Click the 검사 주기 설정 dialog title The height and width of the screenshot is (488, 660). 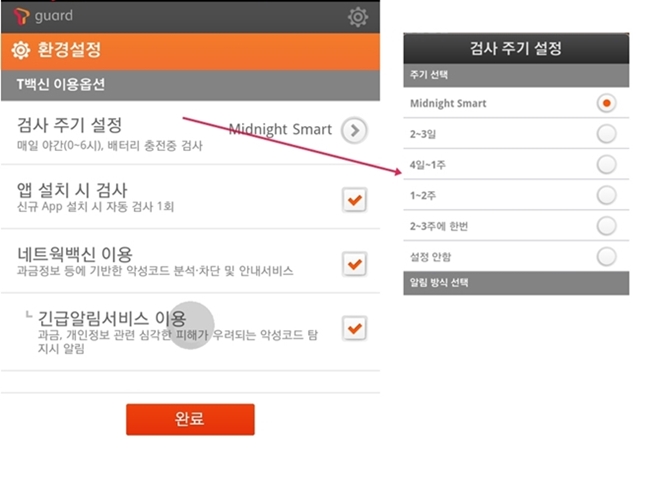516,48
